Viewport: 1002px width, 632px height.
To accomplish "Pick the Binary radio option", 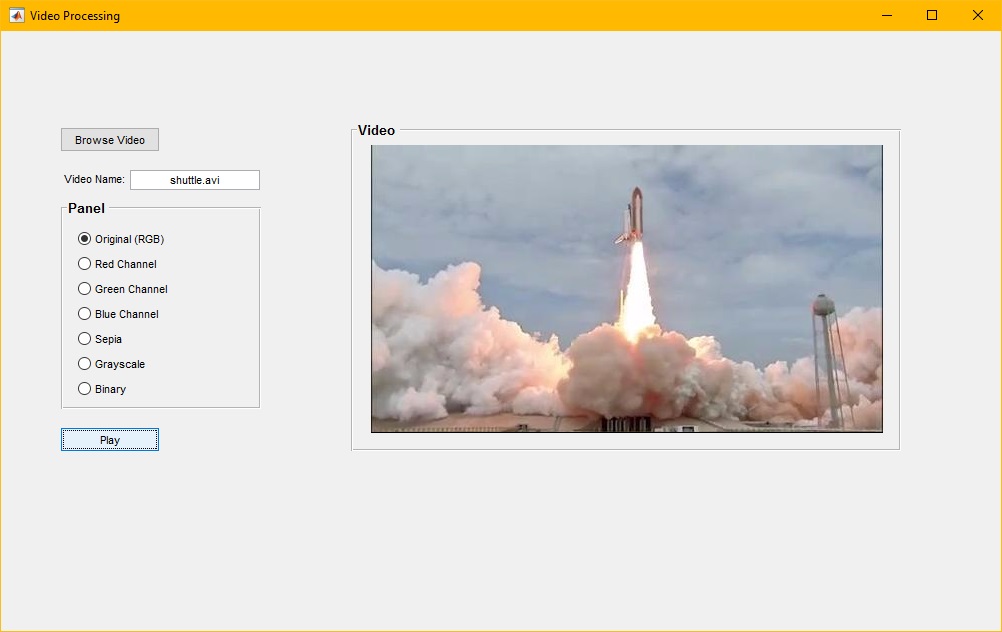I will pyautogui.click(x=85, y=389).
